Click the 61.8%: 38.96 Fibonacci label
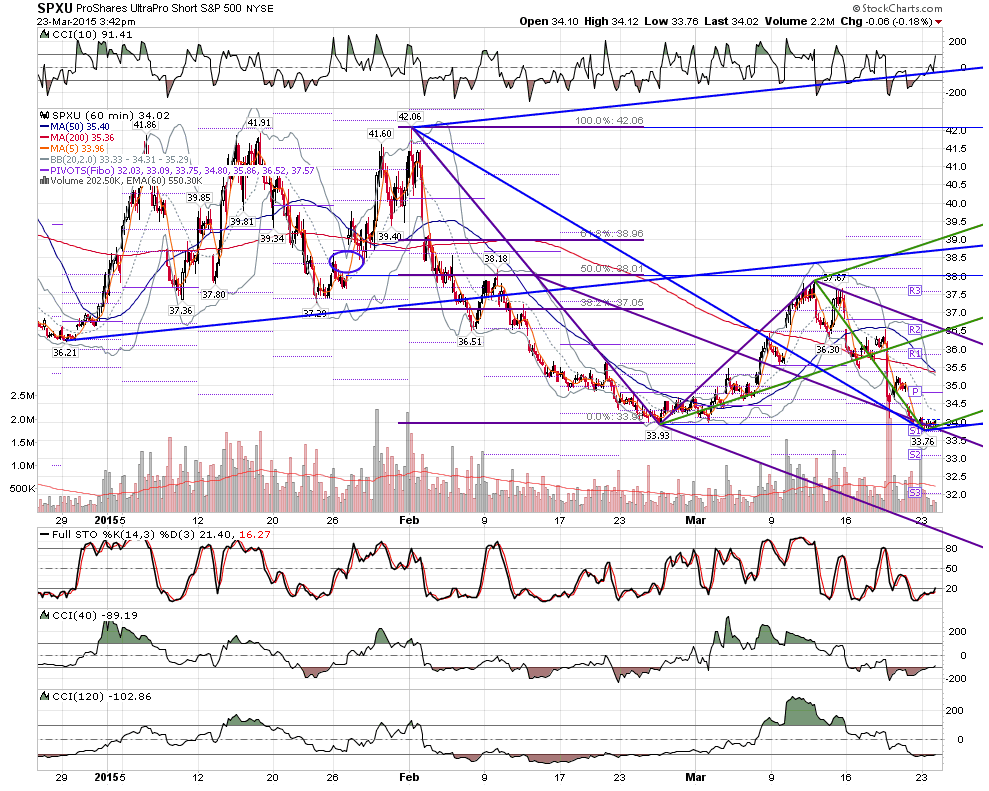Image resolution: width=989 pixels, height=791 pixels. [612, 233]
